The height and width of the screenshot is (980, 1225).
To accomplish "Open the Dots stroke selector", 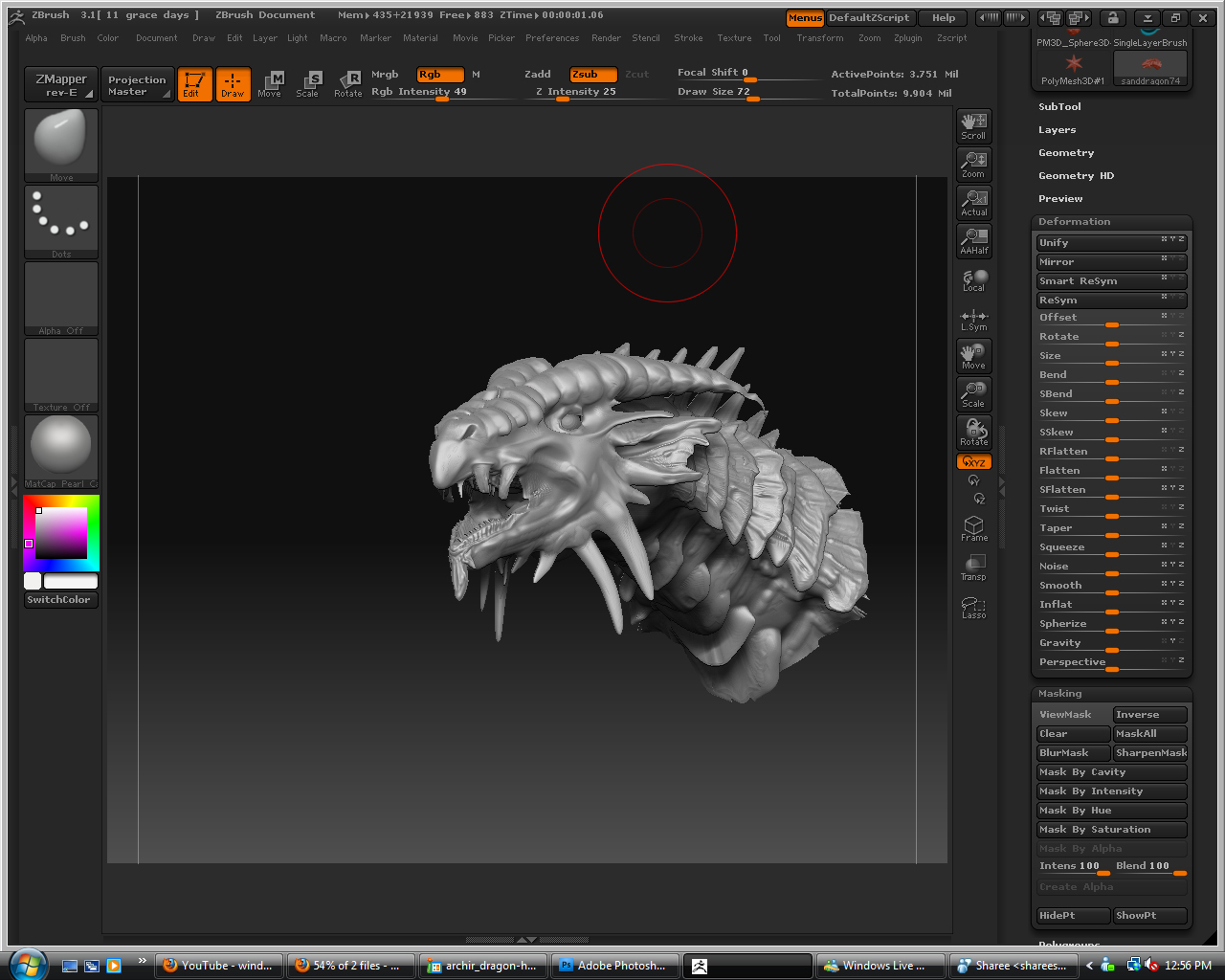I will click(x=61, y=222).
